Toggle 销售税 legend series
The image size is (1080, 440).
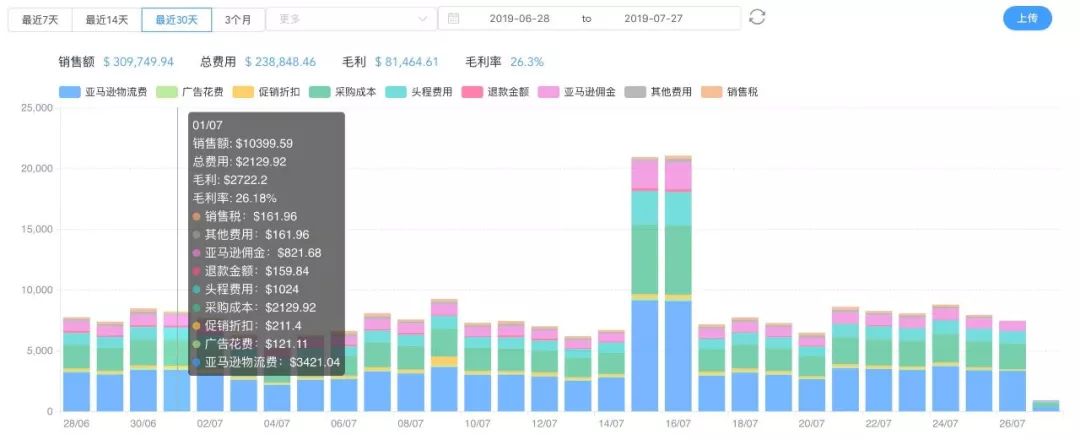point(729,92)
